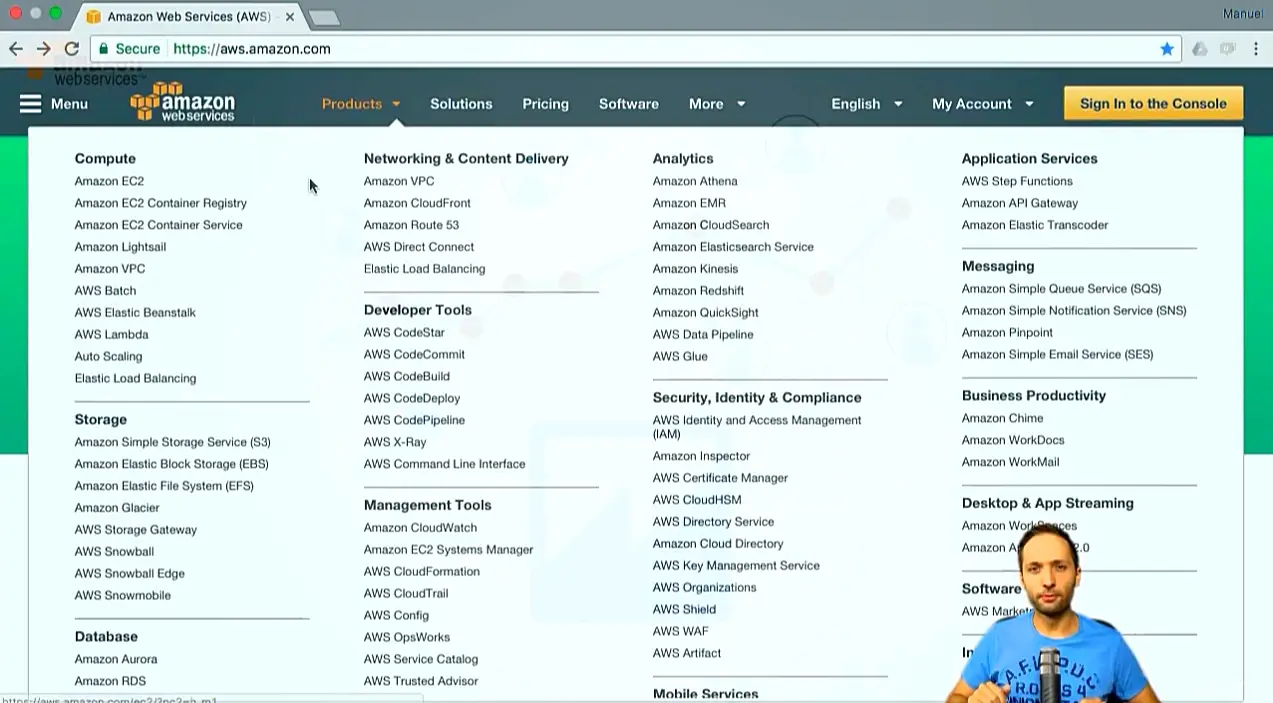Screen dimensions: 1273x703
Task: Open the Solutions menu item
Action: 461,104
